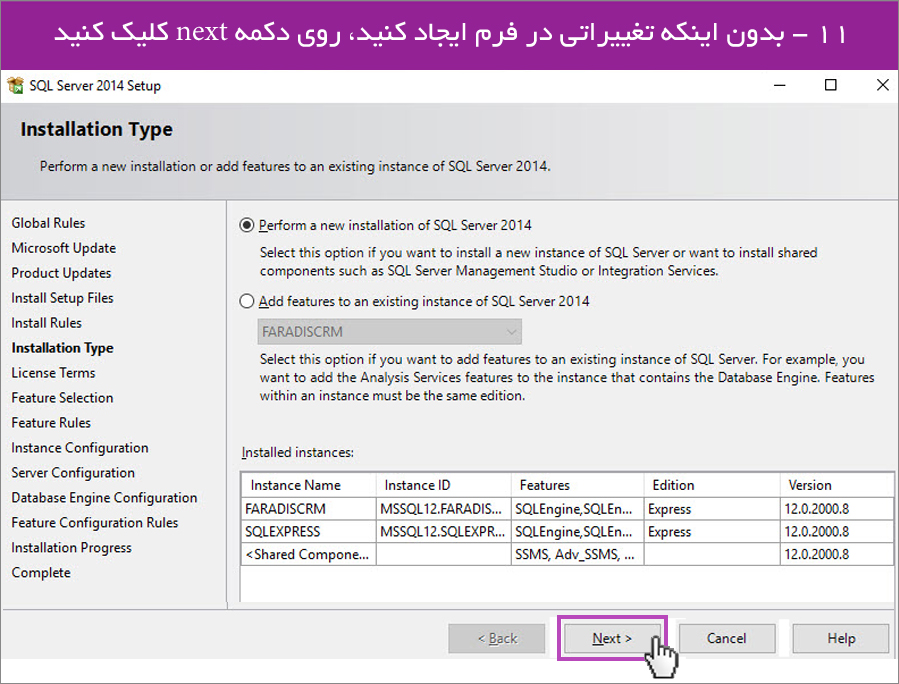The height and width of the screenshot is (684, 899).
Task: Click the Instance Name column header
Action: pyautogui.click(x=308, y=485)
